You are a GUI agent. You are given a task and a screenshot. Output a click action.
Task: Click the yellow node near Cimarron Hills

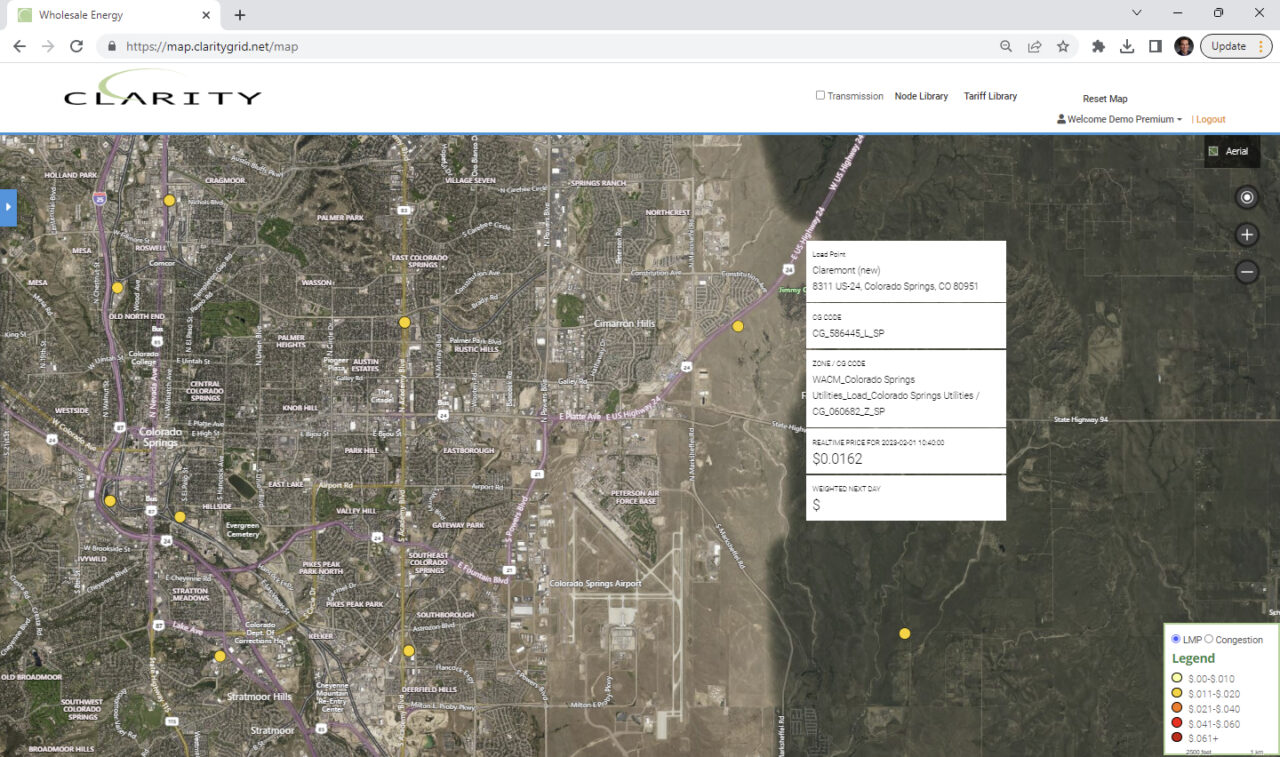[x=738, y=326]
